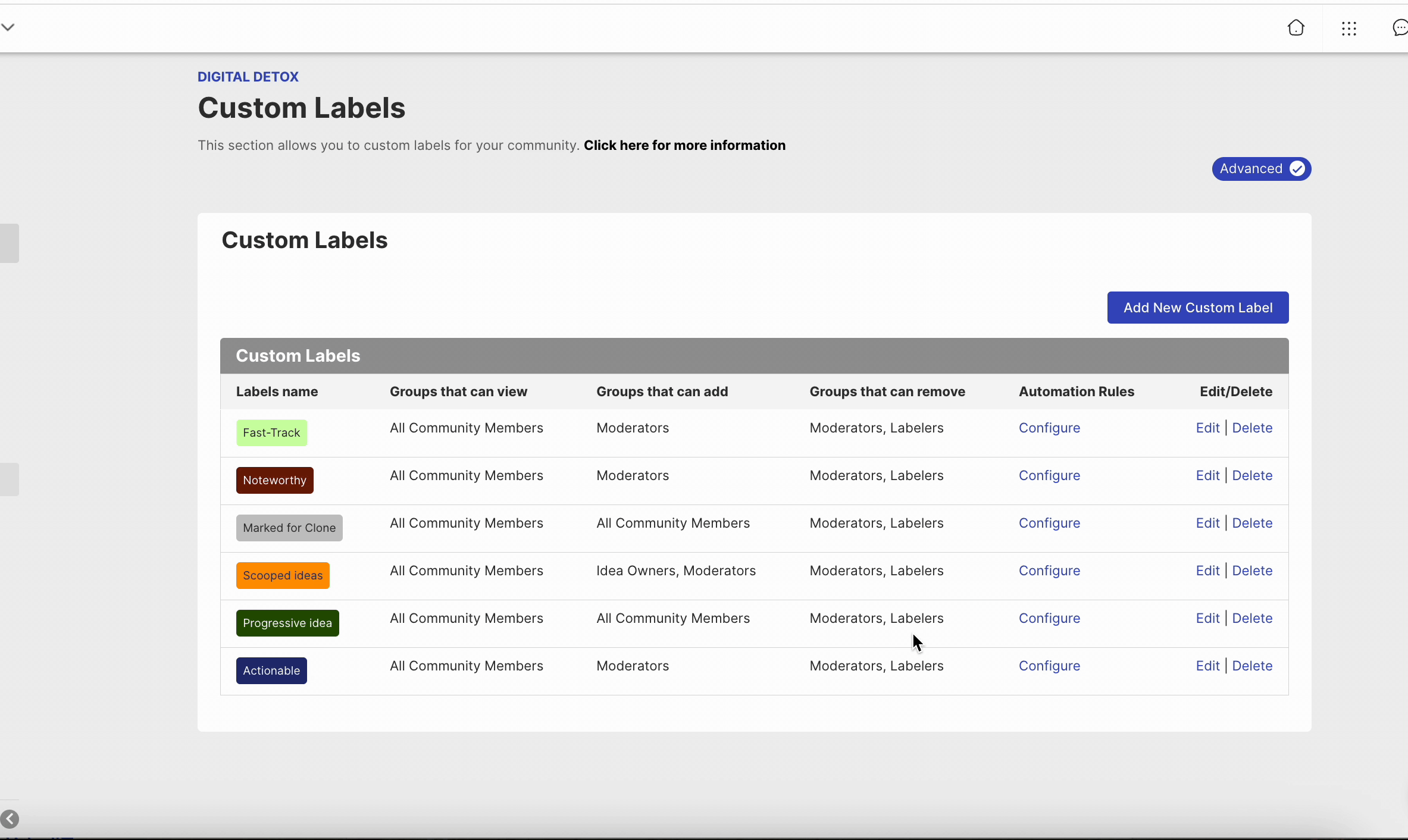Click the dark green Progressive idea badge
The image size is (1408, 840).
[x=287, y=623]
